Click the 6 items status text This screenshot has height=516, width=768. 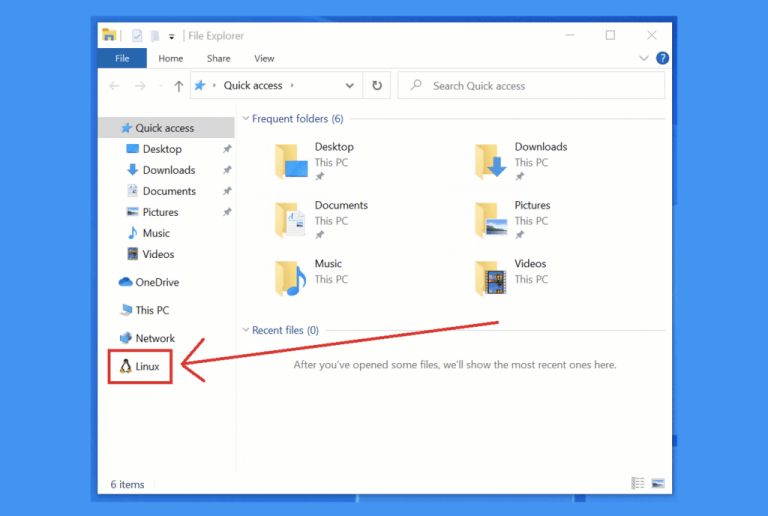[x=127, y=484]
